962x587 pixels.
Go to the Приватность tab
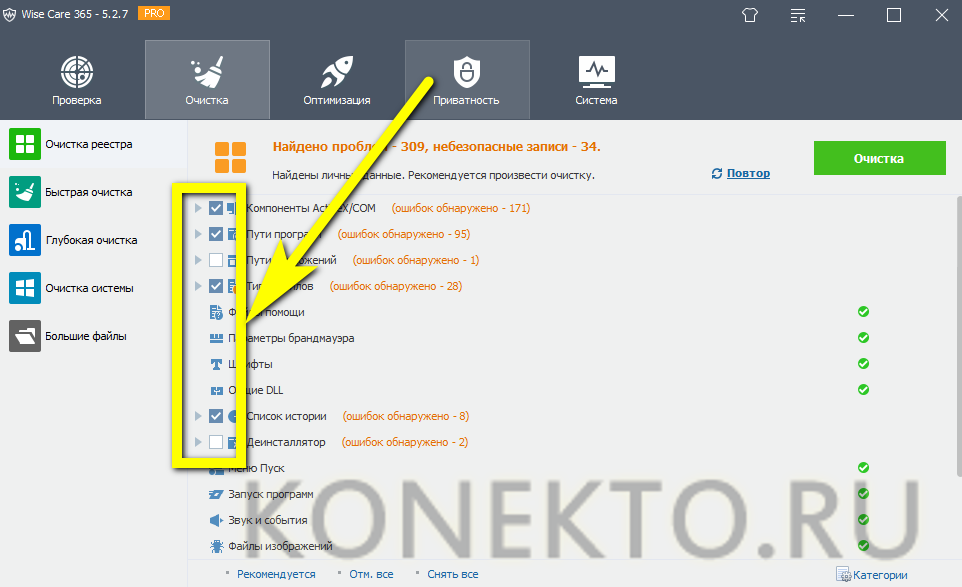pos(467,80)
